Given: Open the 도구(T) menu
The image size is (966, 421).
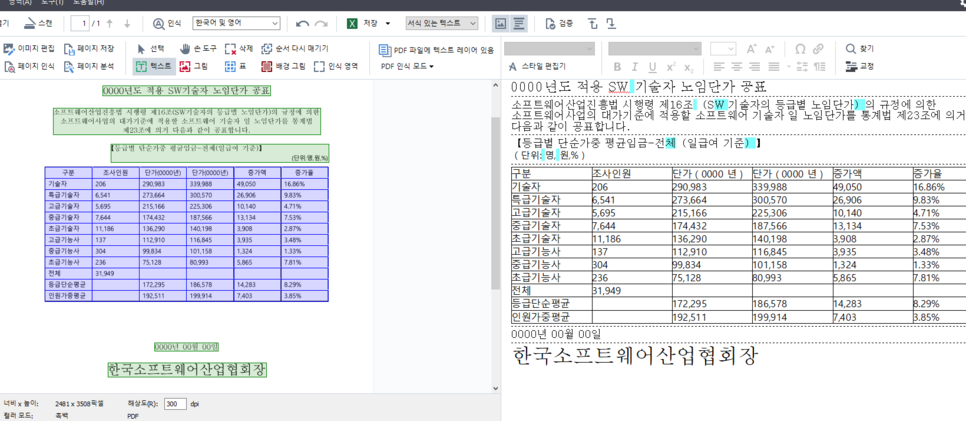Looking at the screenshot, I should coord(52,2).
